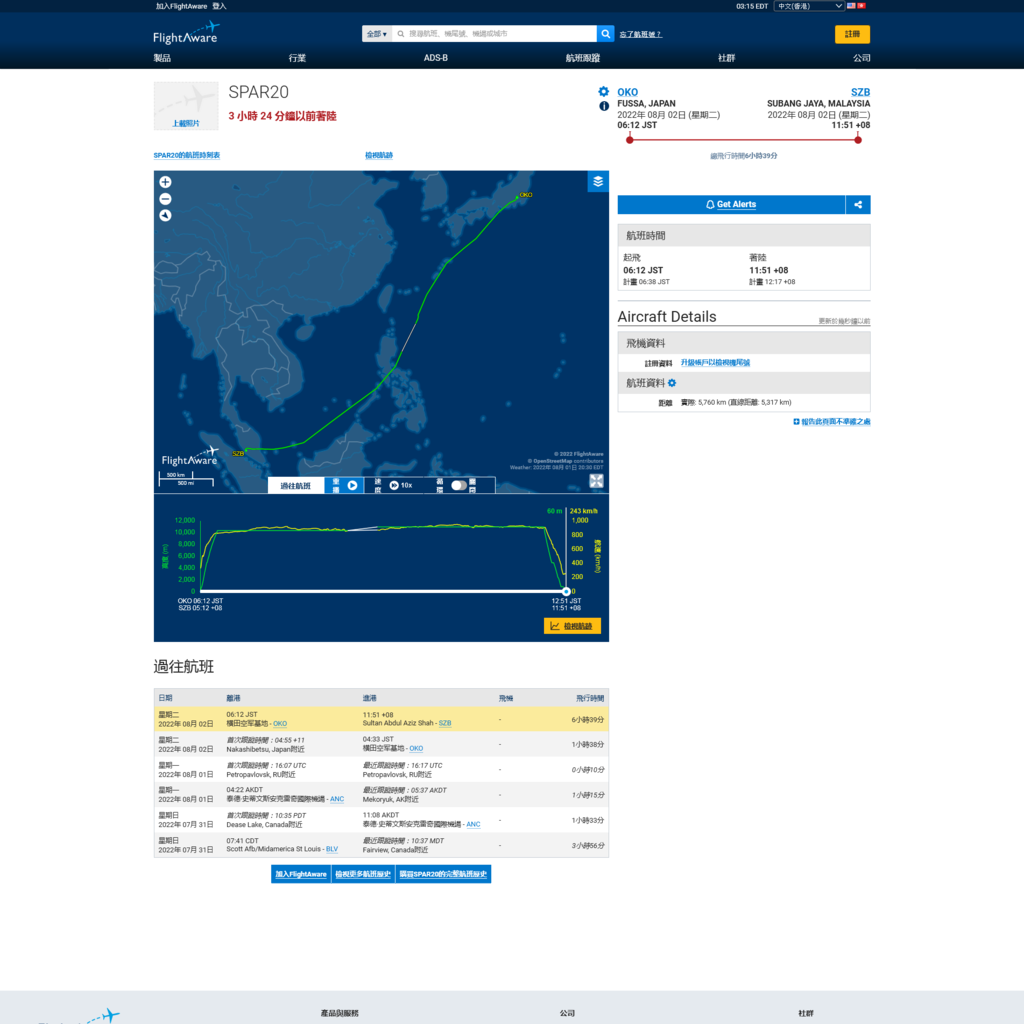Image resolution: width=1024 pixels, height=1024 pixels.
Task: Click the OKO label on the map
Action: [526, 195]
